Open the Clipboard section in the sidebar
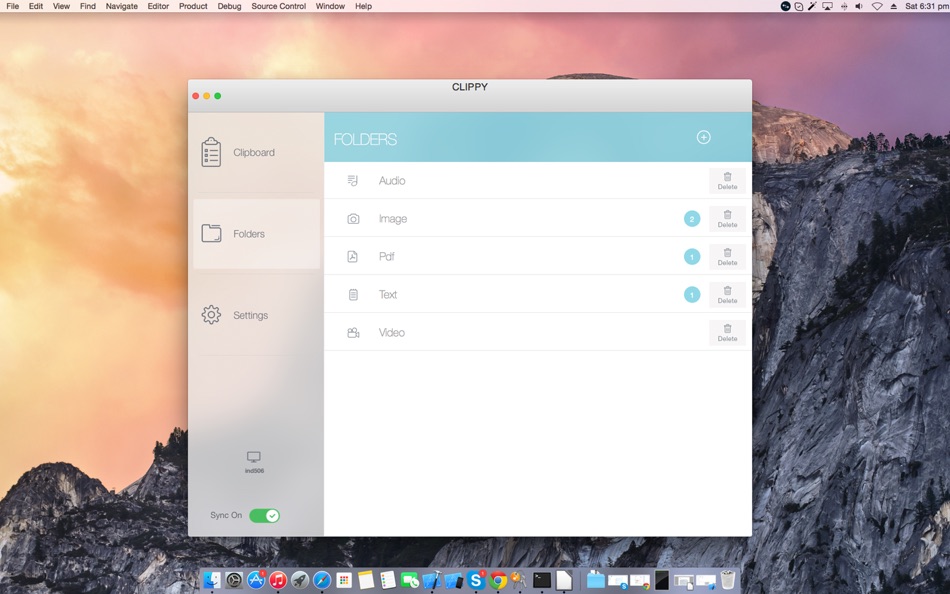This screenshot has height=594, width=950. coord(256,153)
